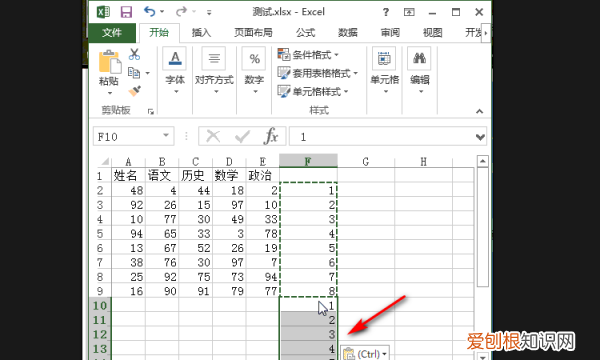The image size is (600, 360).
Task: Select column A header
Action: point(128,161)
